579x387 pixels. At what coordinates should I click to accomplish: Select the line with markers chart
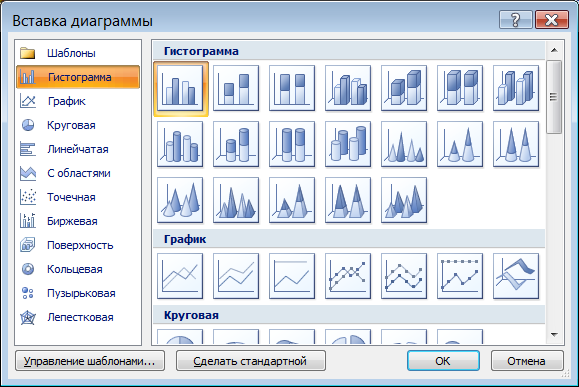click(x=348, y=276)
